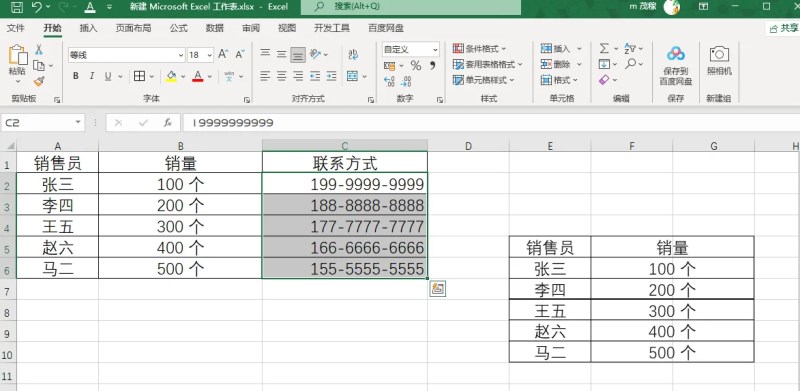The image size is (800, 391).
Task: Click the Paste clipboard icon
Action: point(18,55)
